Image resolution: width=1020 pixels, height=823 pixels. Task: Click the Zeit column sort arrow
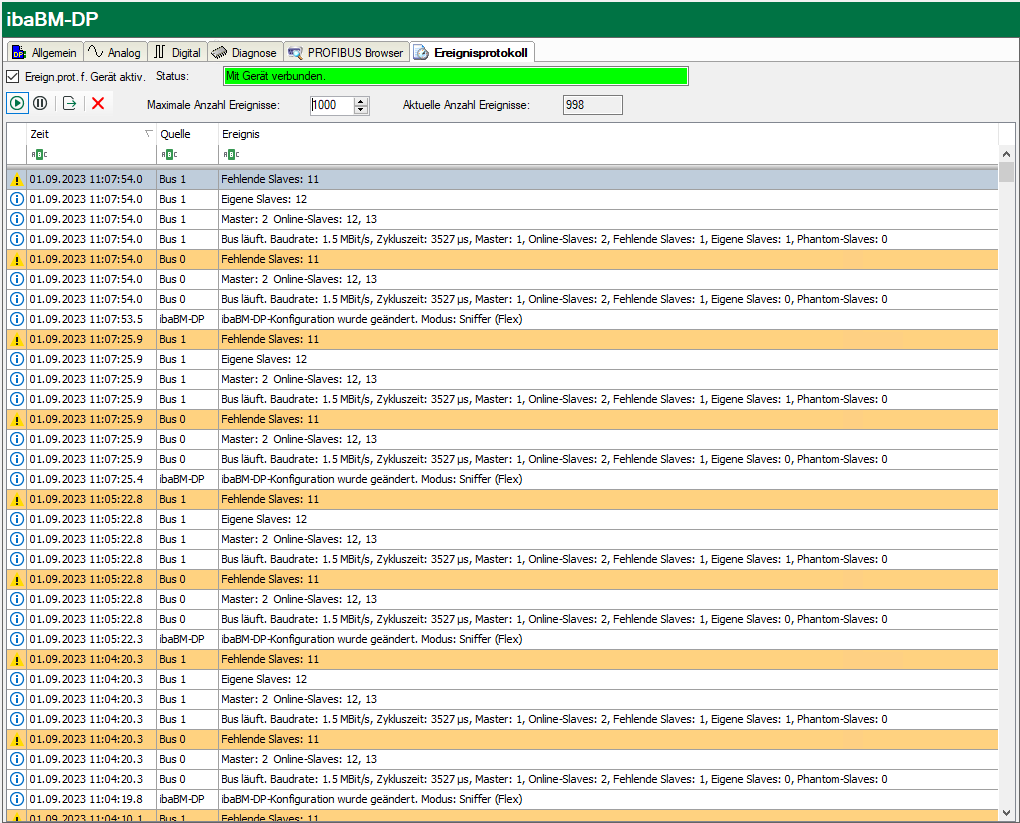coord(149,133)
